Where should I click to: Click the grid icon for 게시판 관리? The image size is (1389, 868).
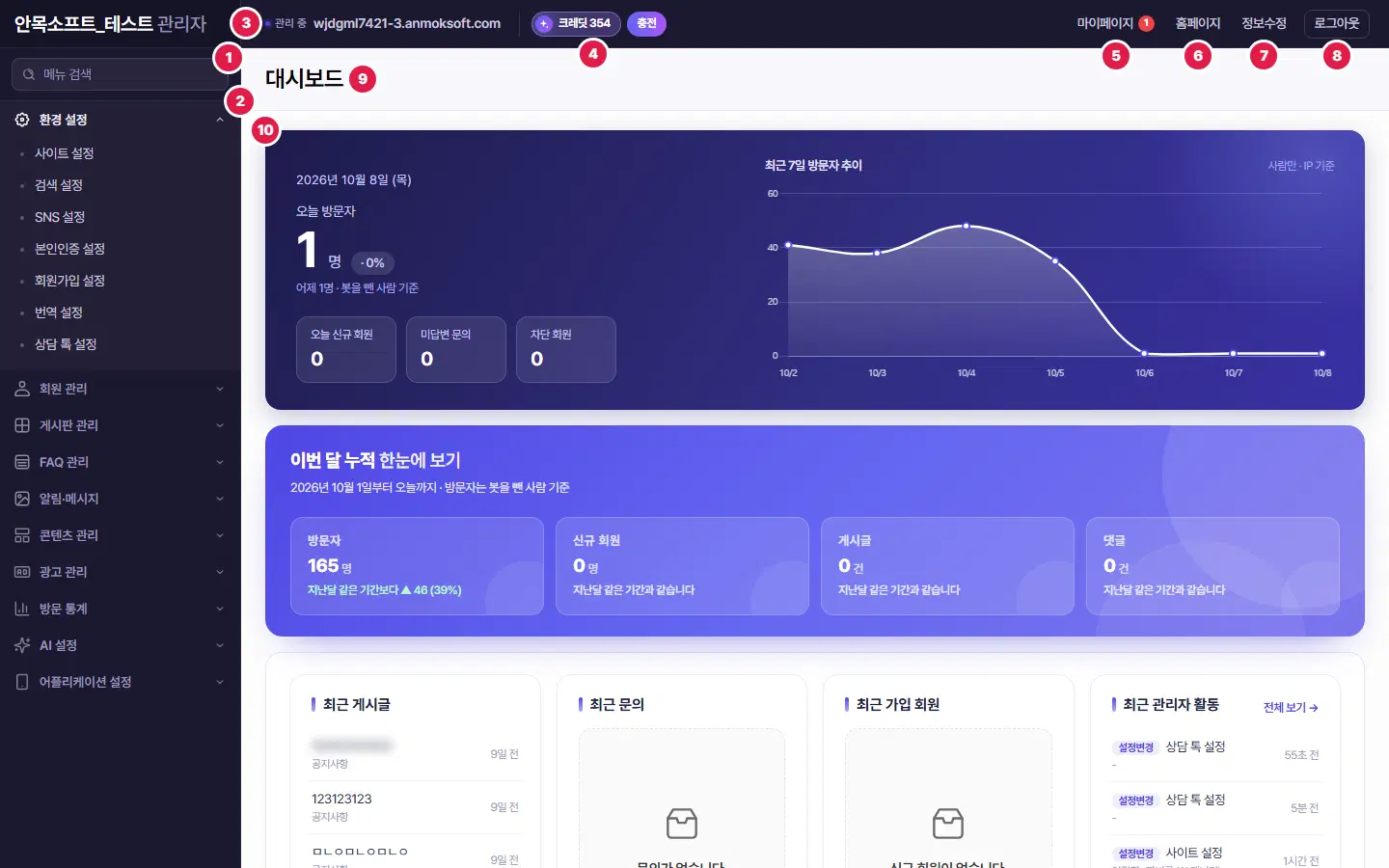click(22, 425)
